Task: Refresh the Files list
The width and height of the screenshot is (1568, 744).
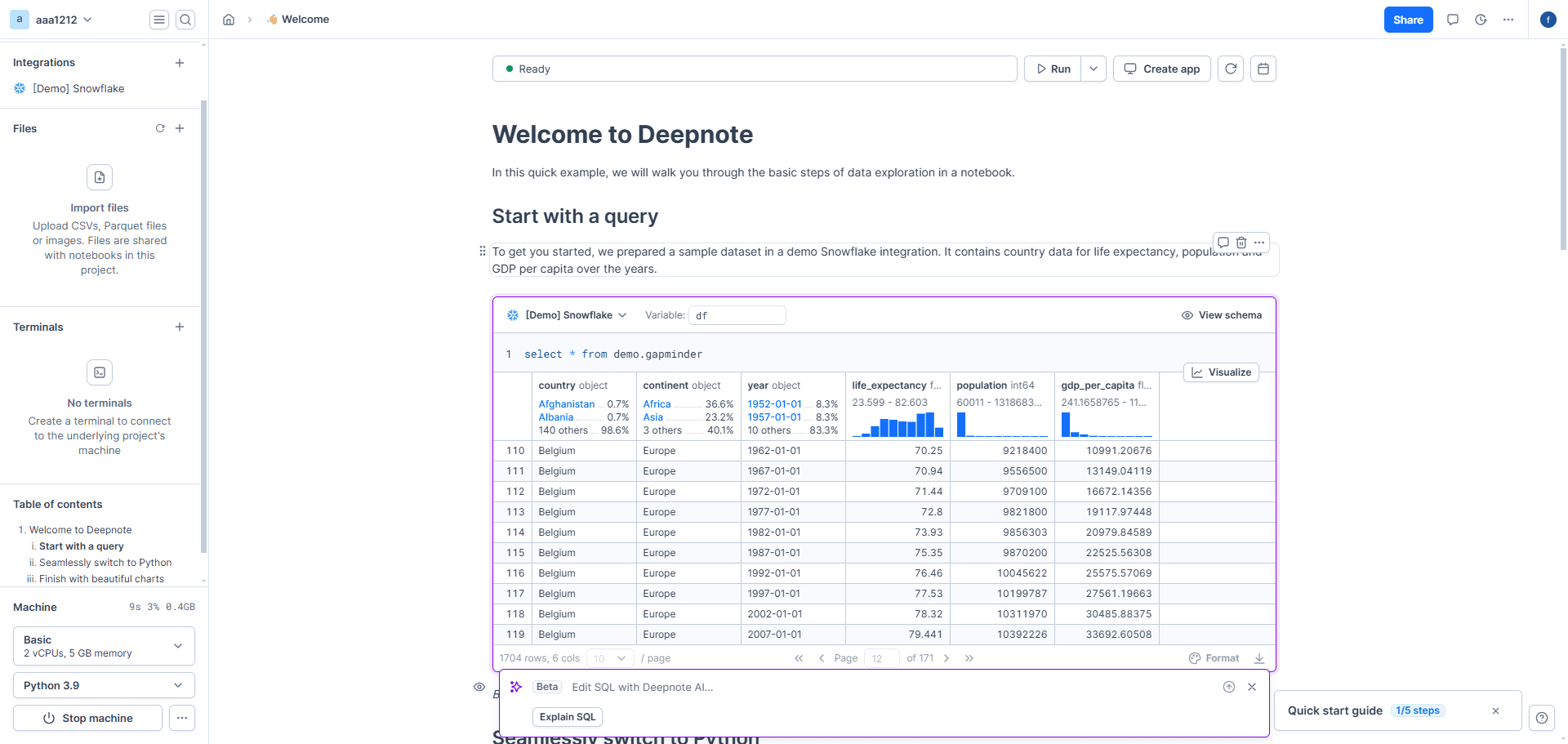Action: [160, 128]
